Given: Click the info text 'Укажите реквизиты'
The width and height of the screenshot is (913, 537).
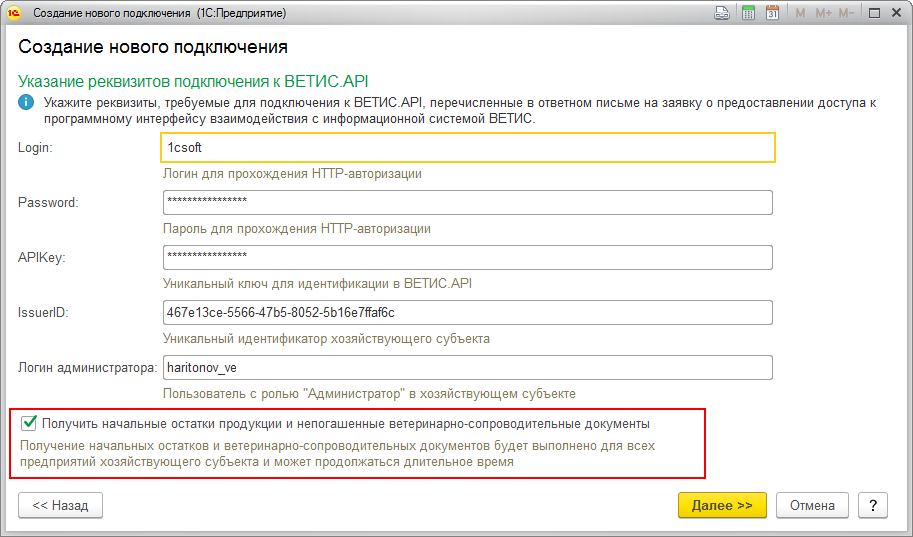Looking at the screenshot, I should pyautogui.click(x=460, y=111).
